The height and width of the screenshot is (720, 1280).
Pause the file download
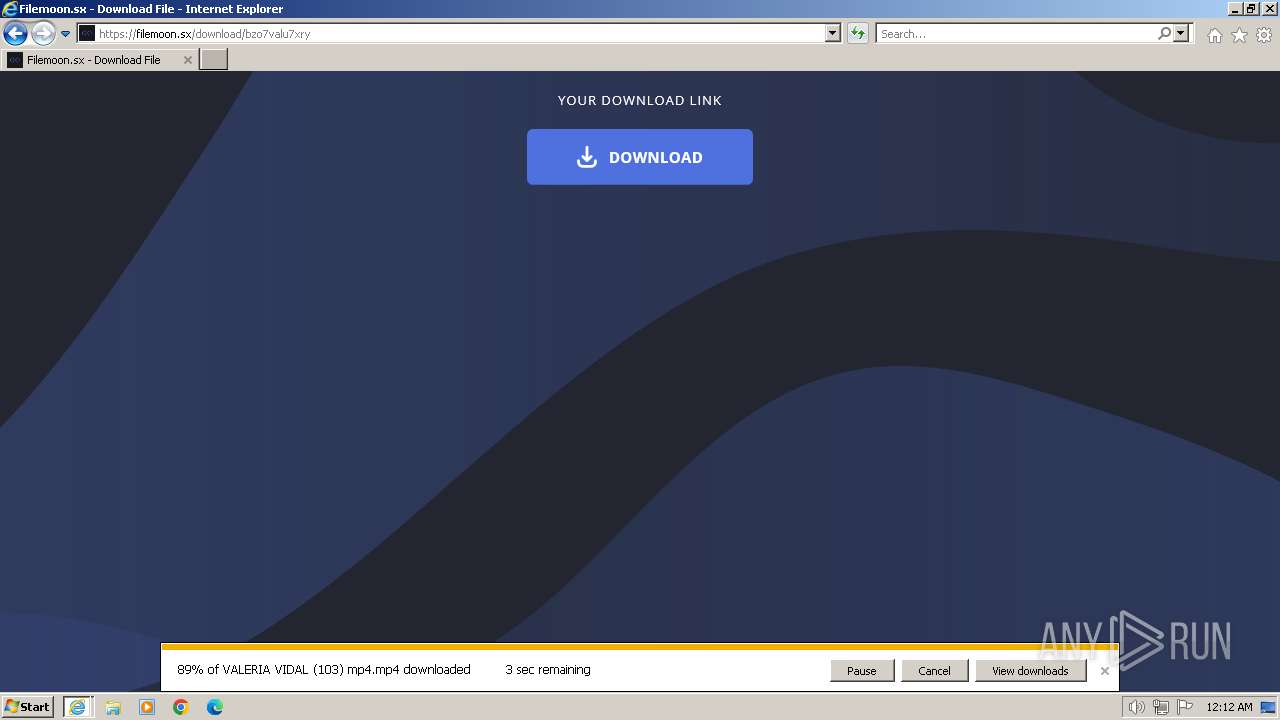click(862, 671)
